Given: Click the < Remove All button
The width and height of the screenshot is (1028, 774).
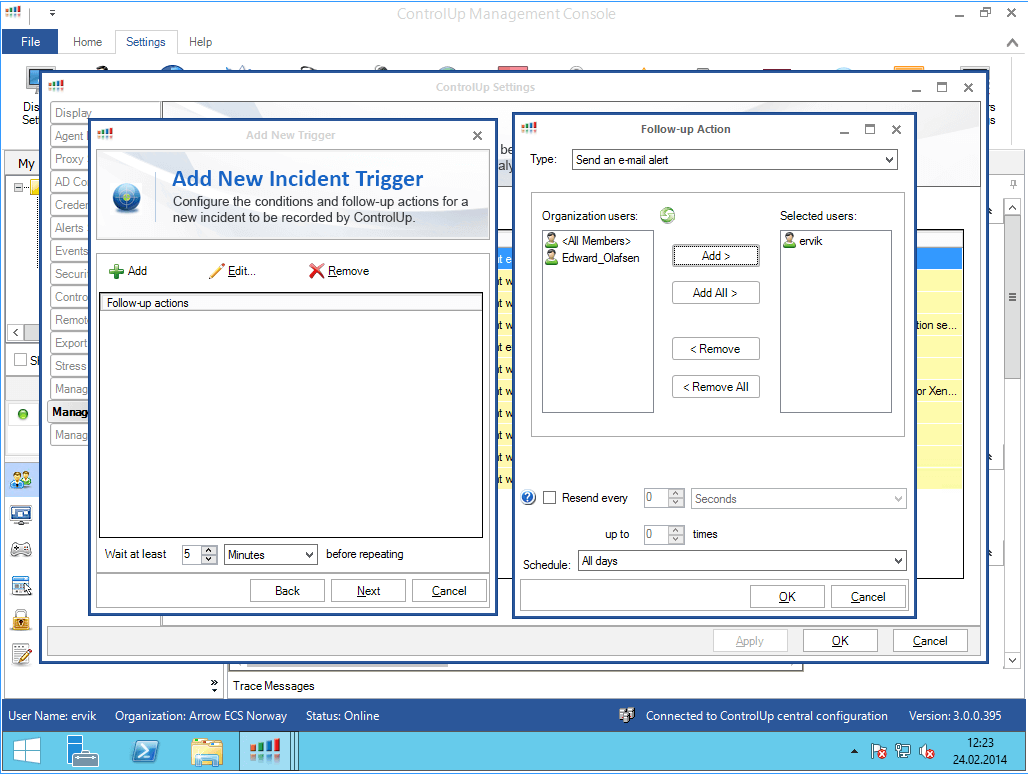Looking at the screenshot, I should pyautogui.click(x=715, y=387).
